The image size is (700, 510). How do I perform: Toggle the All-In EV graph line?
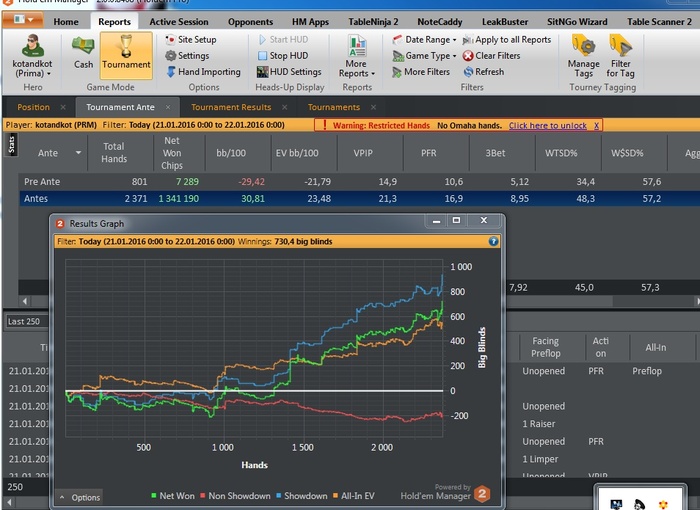(354, 496)
